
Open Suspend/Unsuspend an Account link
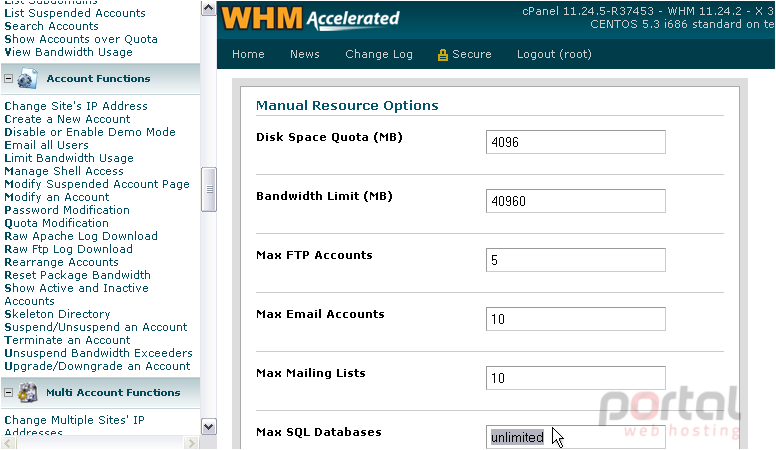point(96,327)
